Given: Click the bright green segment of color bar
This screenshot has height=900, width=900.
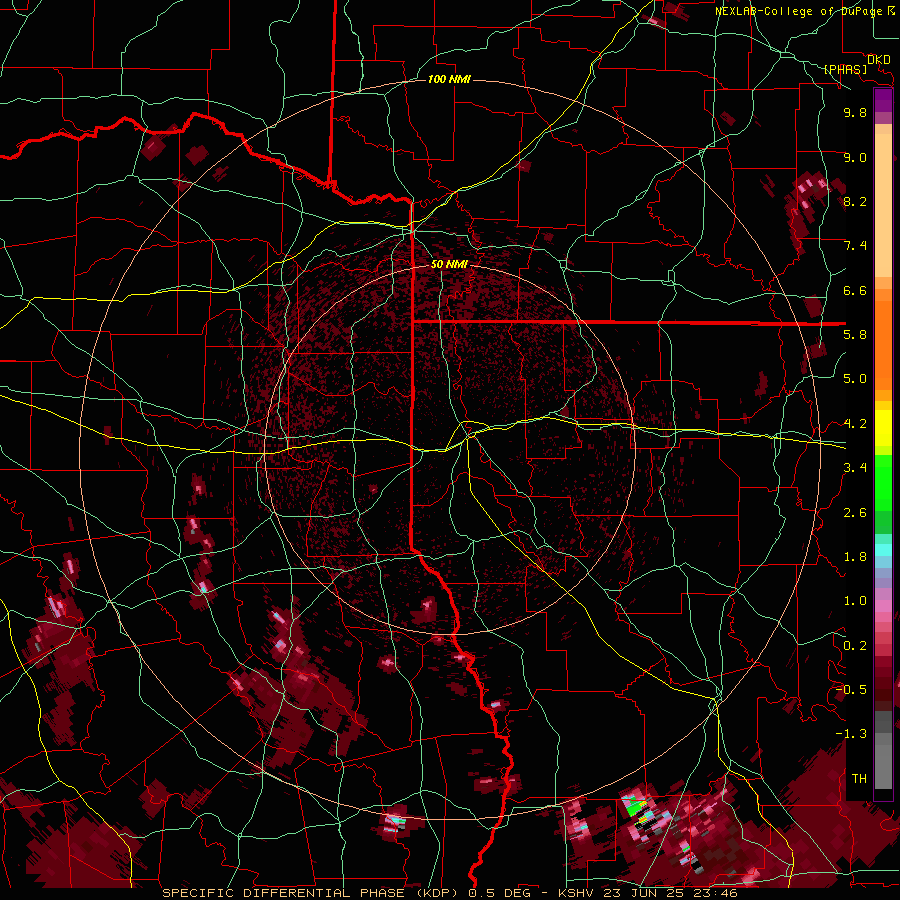Looking at the screenshot, I should [x=883, y=483].
